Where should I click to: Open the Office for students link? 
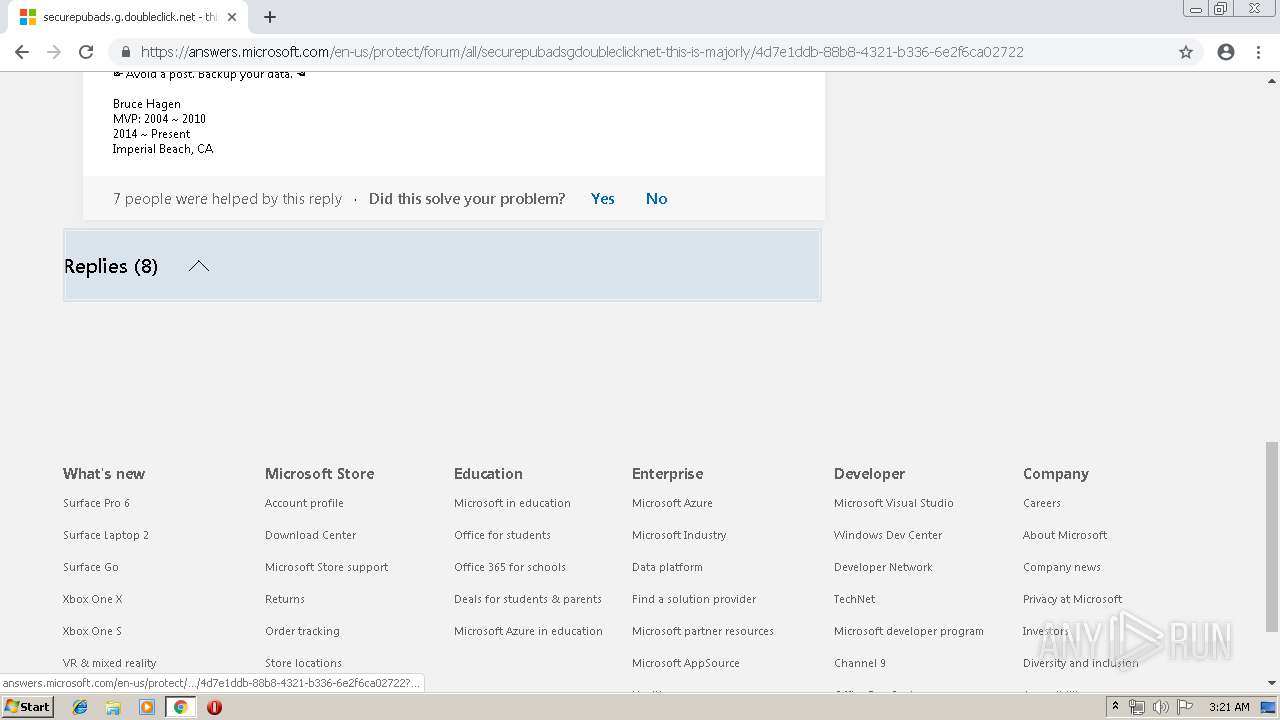click(502, 535)
